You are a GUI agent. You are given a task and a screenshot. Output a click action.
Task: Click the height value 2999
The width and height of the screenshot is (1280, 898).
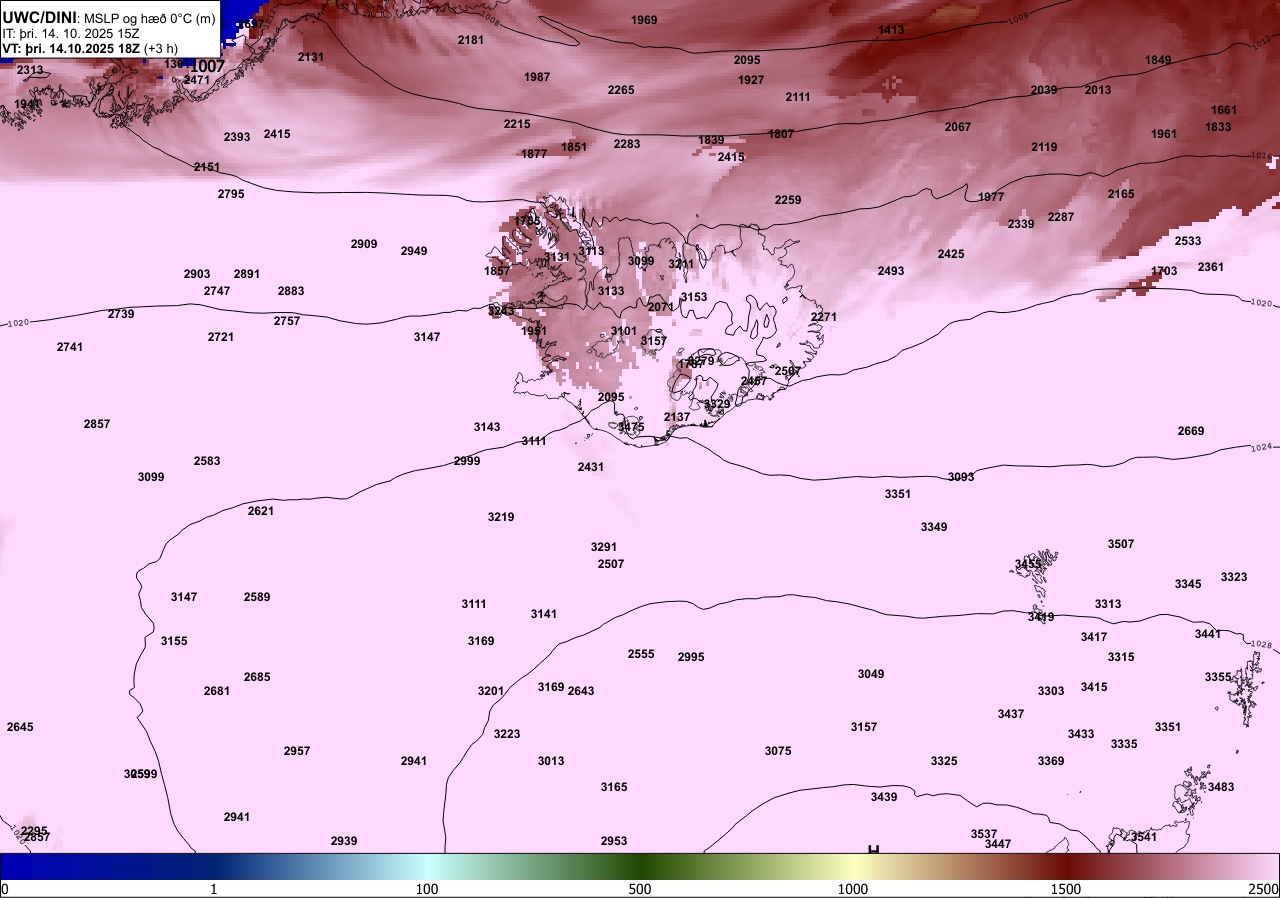[467, 461]
